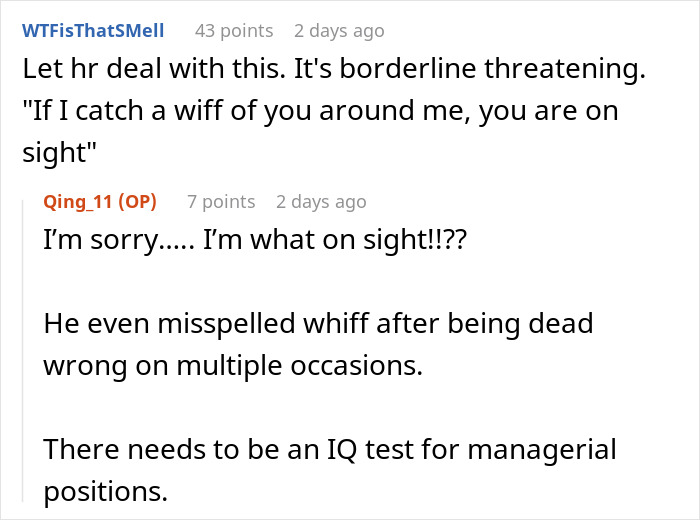The image size is (700, 520).
Task: Open WTFisThatSMell's user profile
Action: [x=93, y=31]
